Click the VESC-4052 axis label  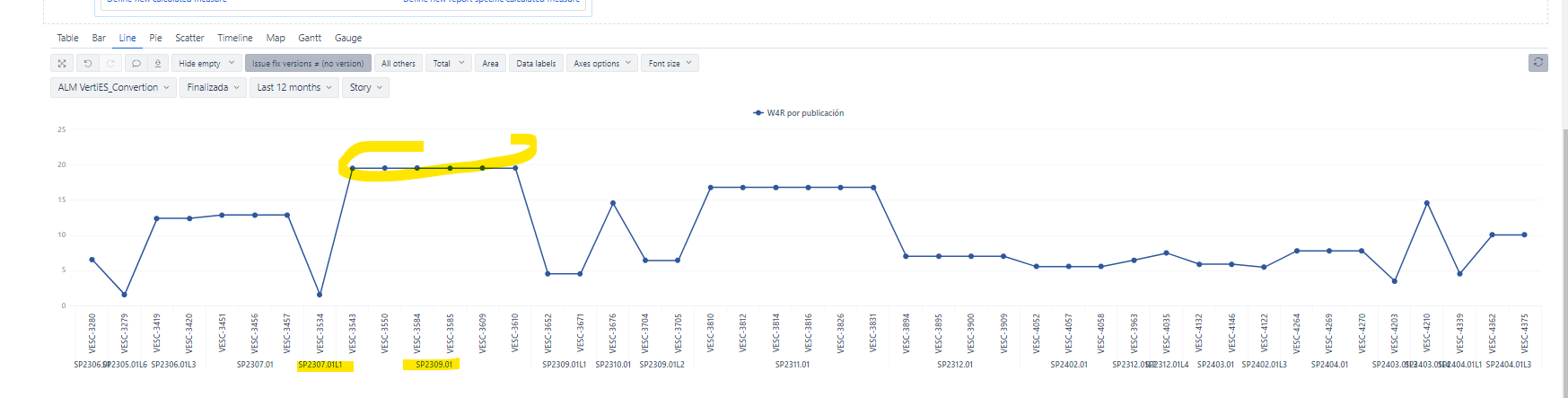click(x=1037, y=332)
